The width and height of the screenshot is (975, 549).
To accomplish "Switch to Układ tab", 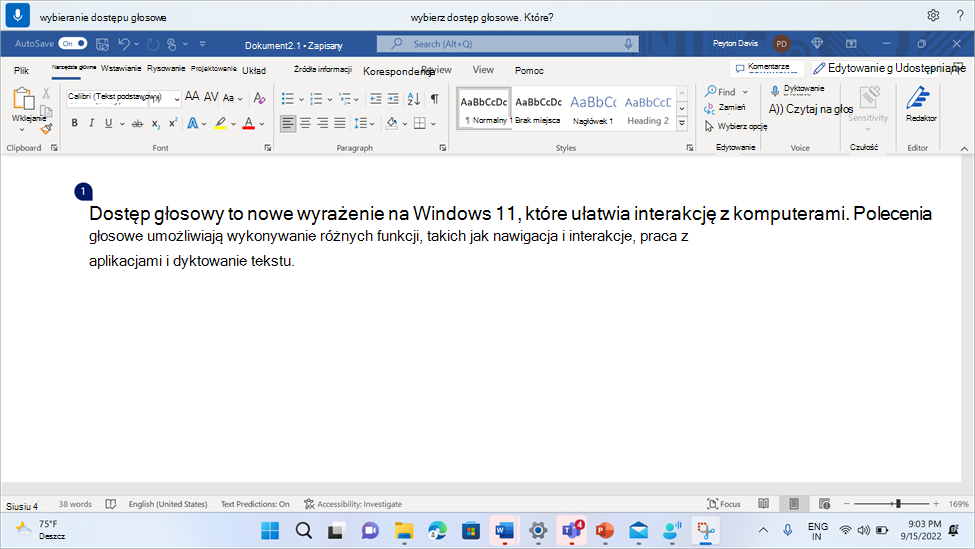I will pos(254,70).
